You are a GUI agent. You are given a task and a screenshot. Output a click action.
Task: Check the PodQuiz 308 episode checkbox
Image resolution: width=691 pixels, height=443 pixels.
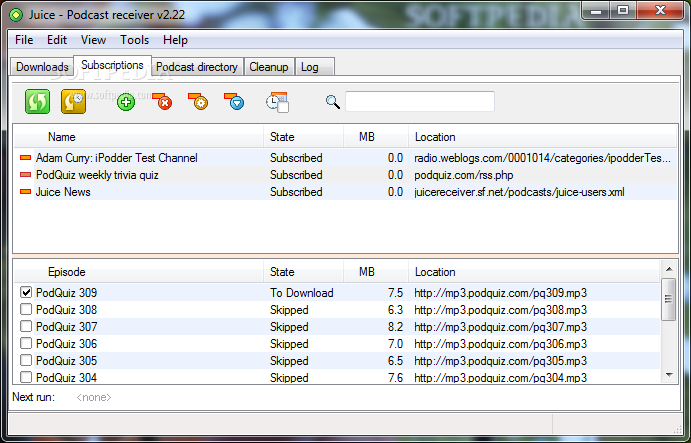[26, 311]
